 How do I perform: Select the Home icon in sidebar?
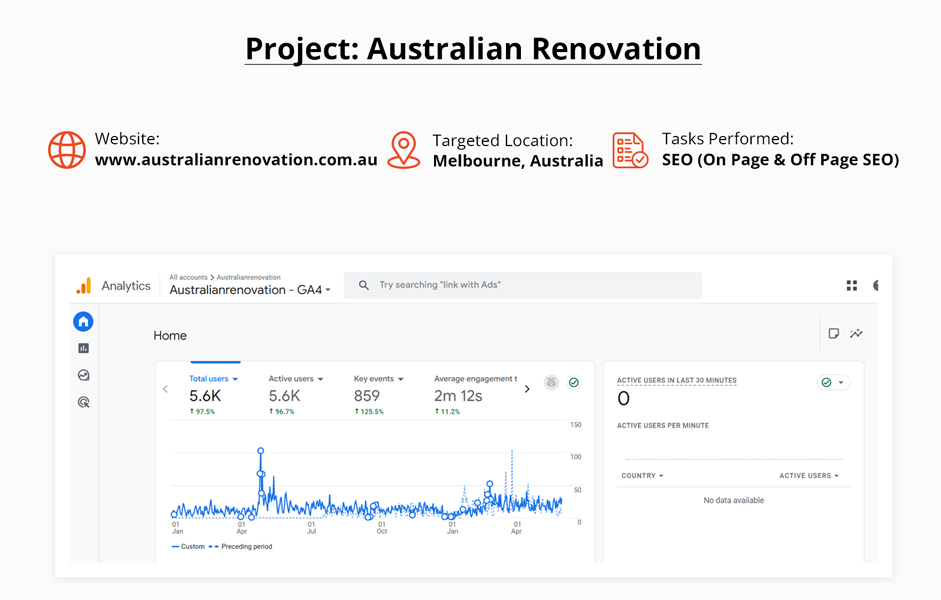[83, 321]
